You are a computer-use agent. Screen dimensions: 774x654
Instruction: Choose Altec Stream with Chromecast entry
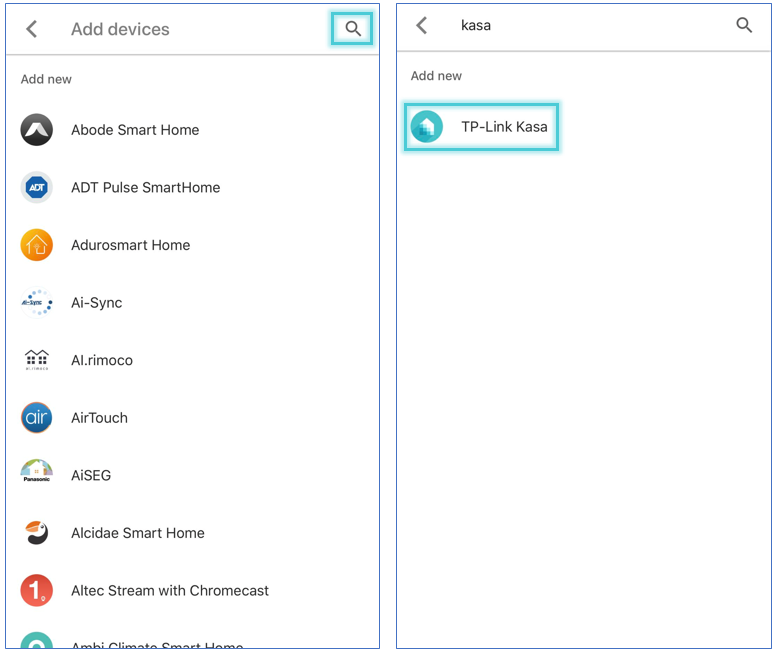[193, 590]
